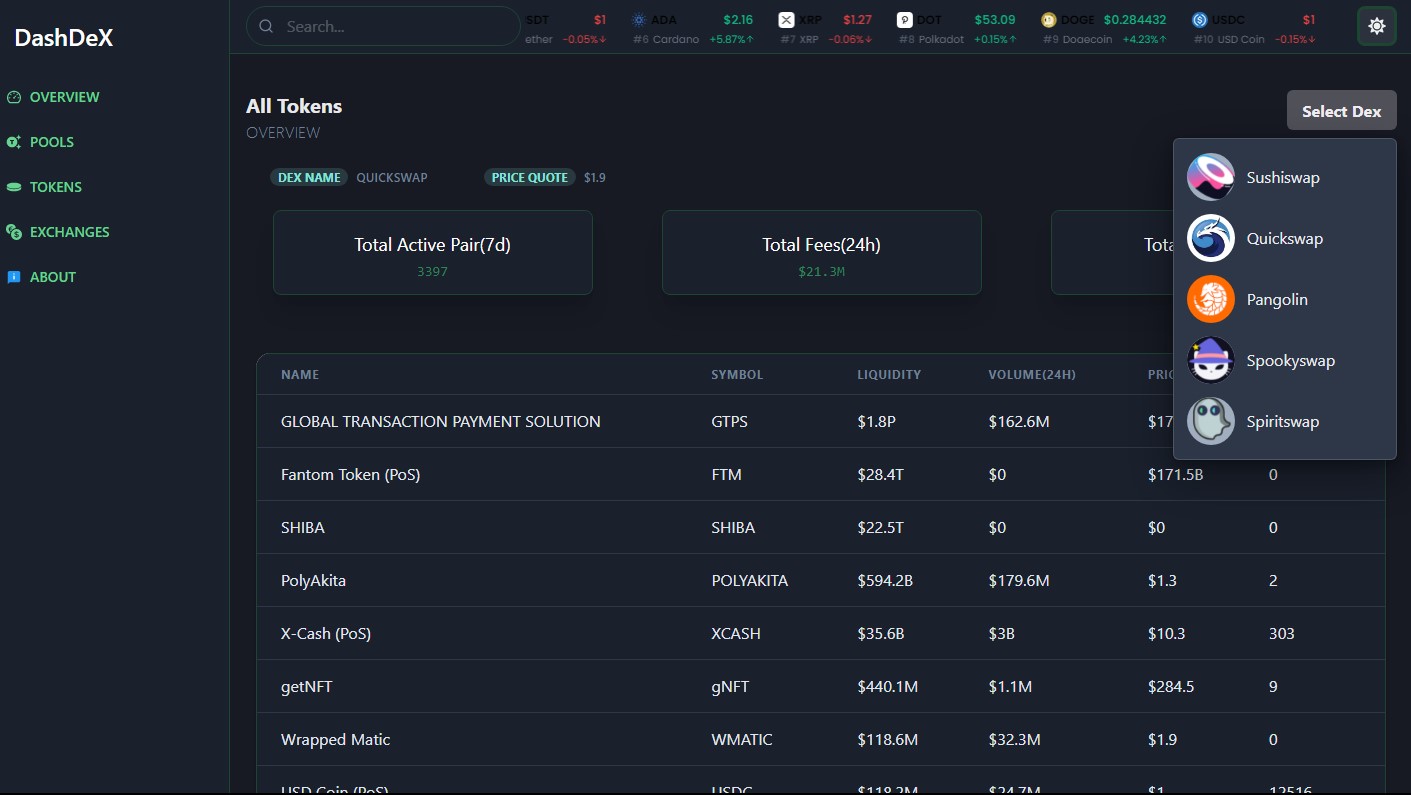Click the $21.3M total fees value
1411x795 pixels.
821,271
